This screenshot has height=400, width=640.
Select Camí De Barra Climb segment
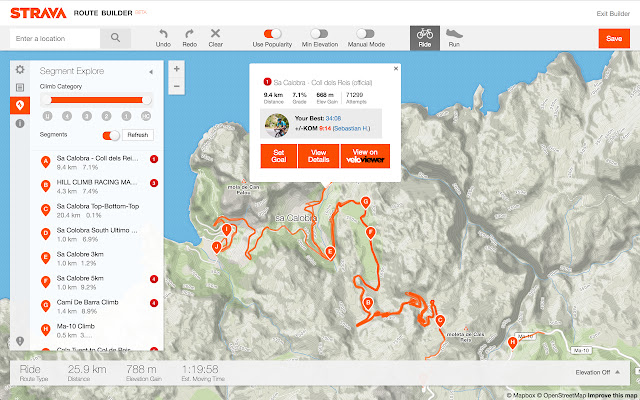click(x=98, y=307)
